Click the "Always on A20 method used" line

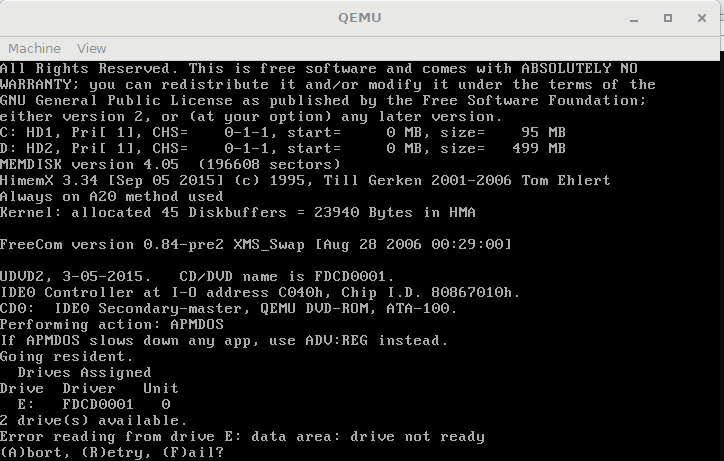pos(112,196)
